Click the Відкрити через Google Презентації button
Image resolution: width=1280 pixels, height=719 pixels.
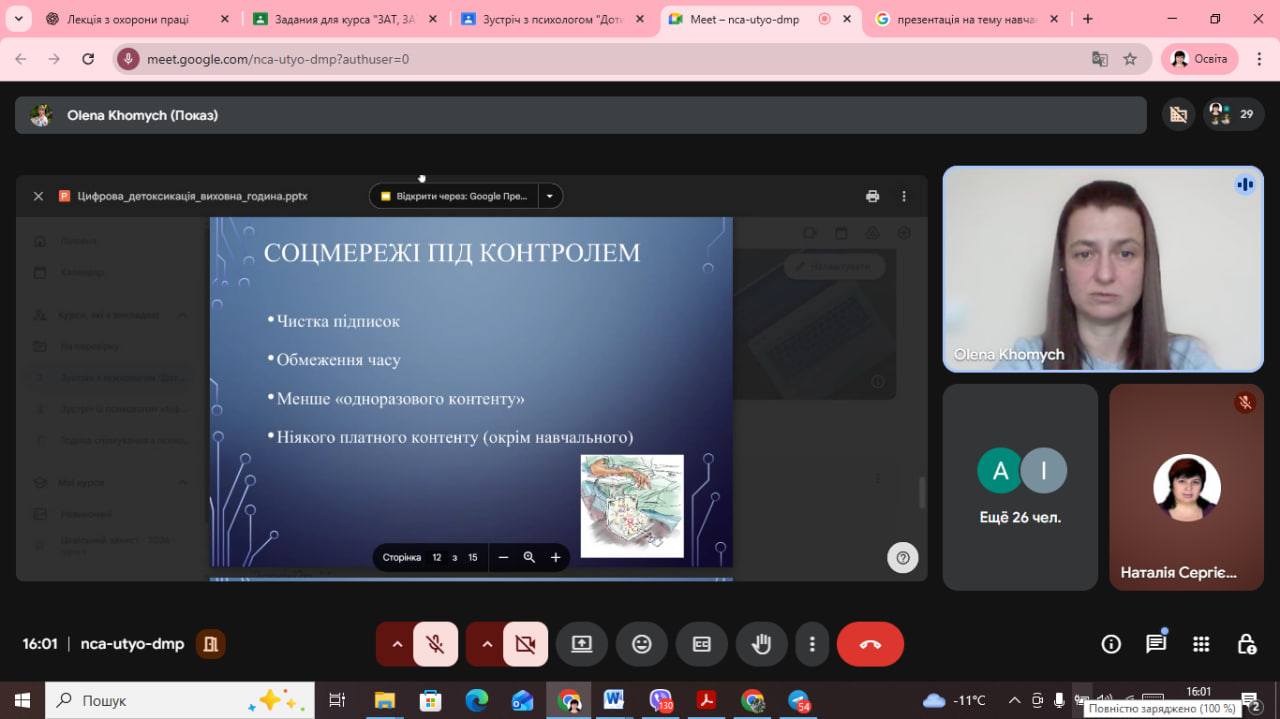[x=455, y=196]
